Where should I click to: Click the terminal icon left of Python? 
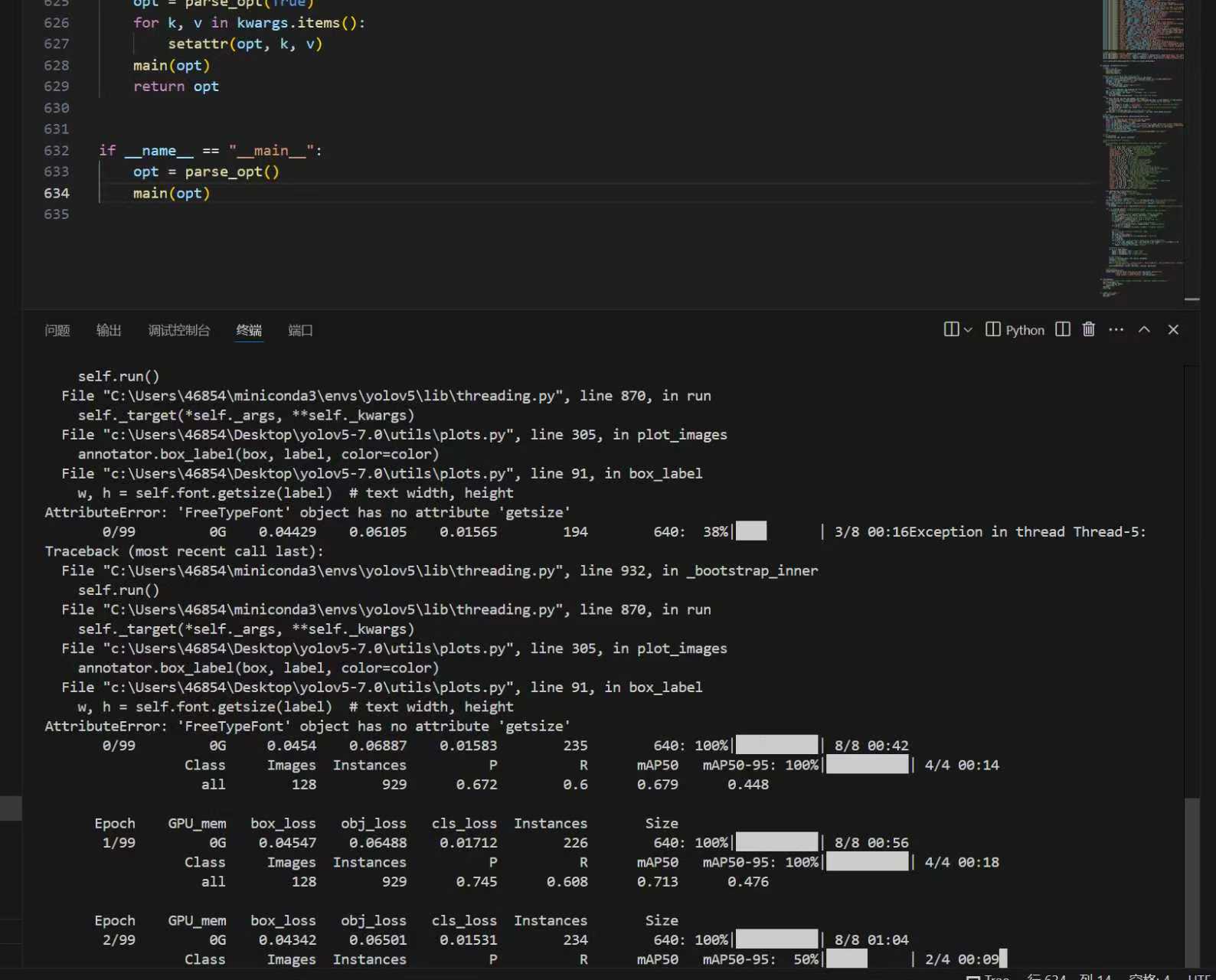pyautogui.click(x=992, y=329)
